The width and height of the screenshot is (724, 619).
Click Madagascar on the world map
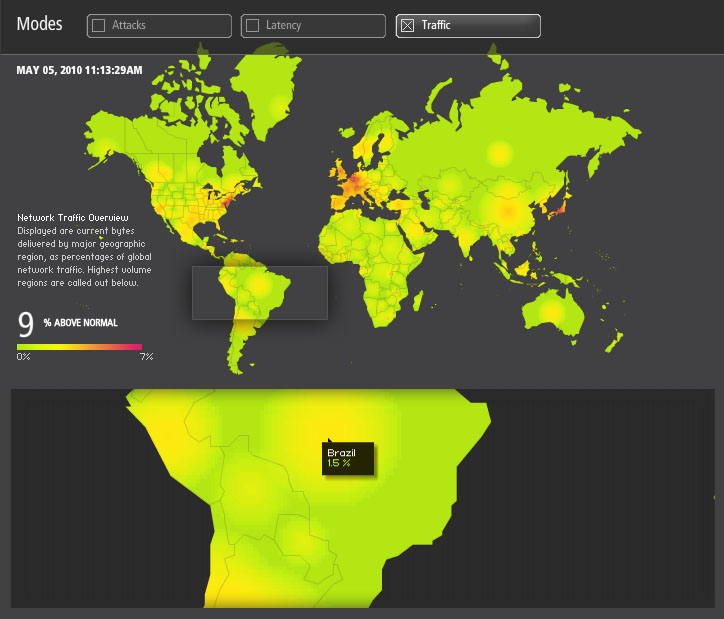pyautogui.click(x=417, y=301)
